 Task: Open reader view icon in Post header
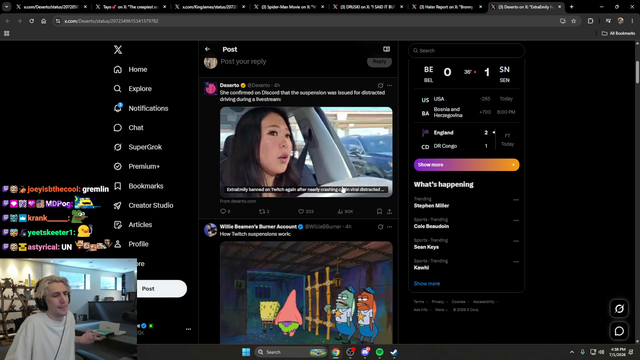[386, 49]
